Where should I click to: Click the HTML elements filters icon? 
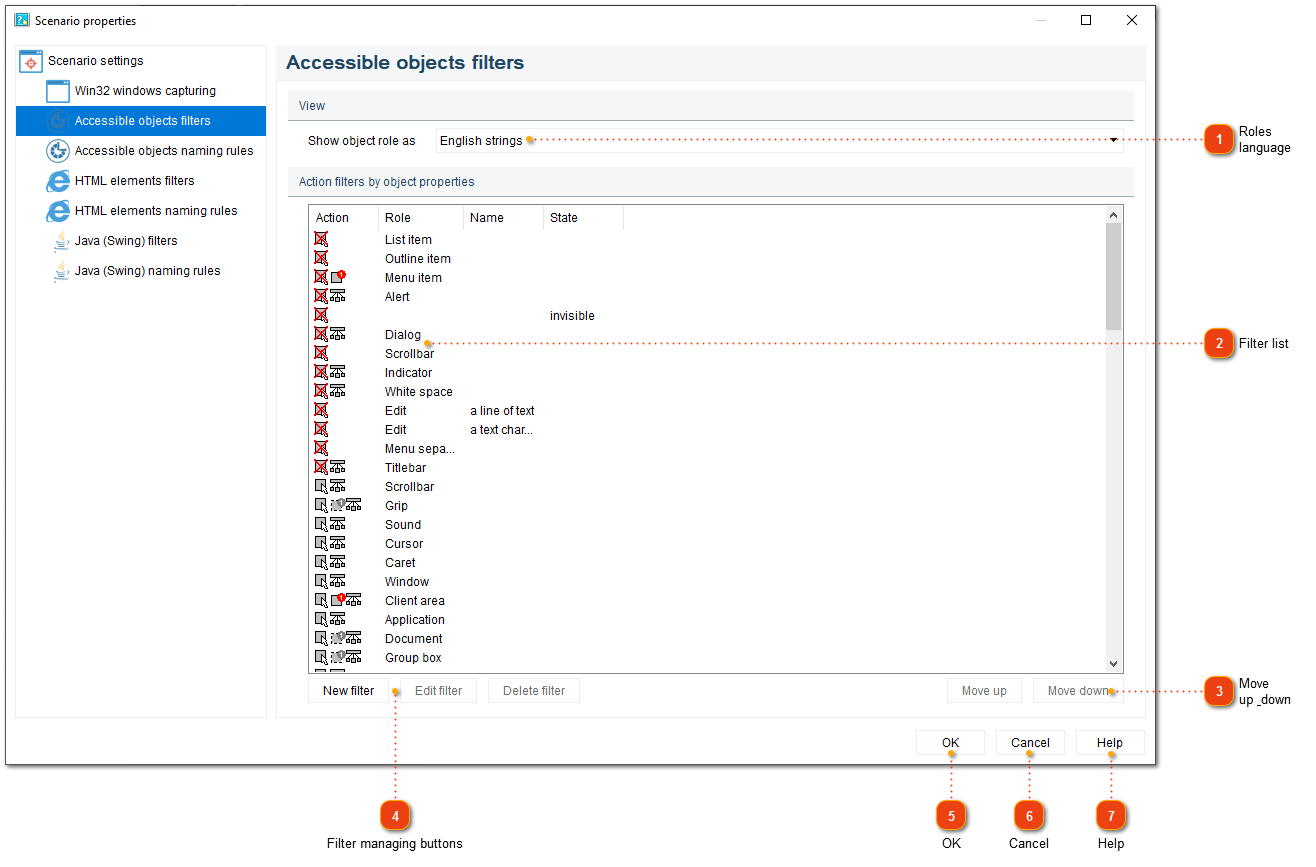point(58,181)
